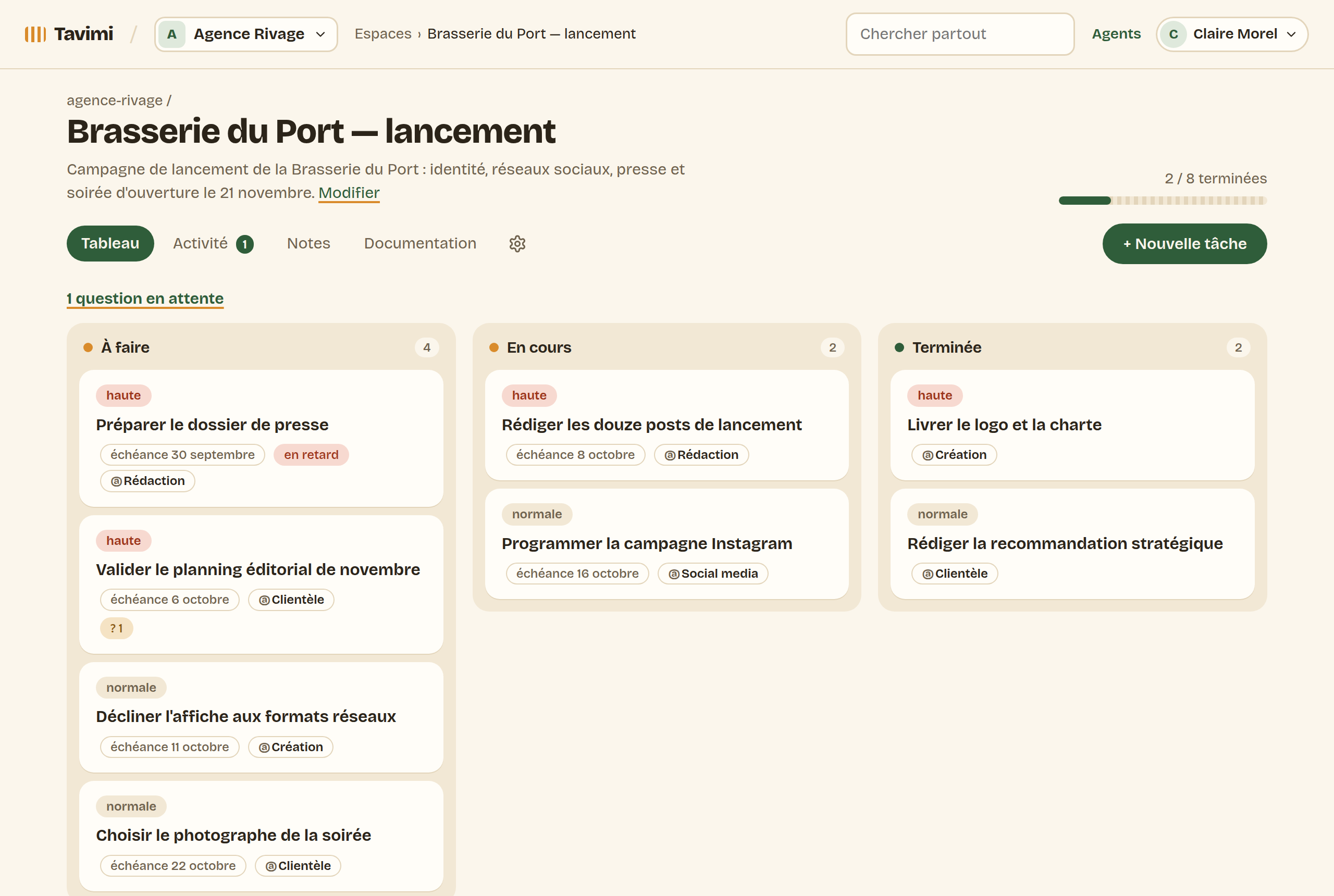Open the "? 1" question badge

pos(117,629)
